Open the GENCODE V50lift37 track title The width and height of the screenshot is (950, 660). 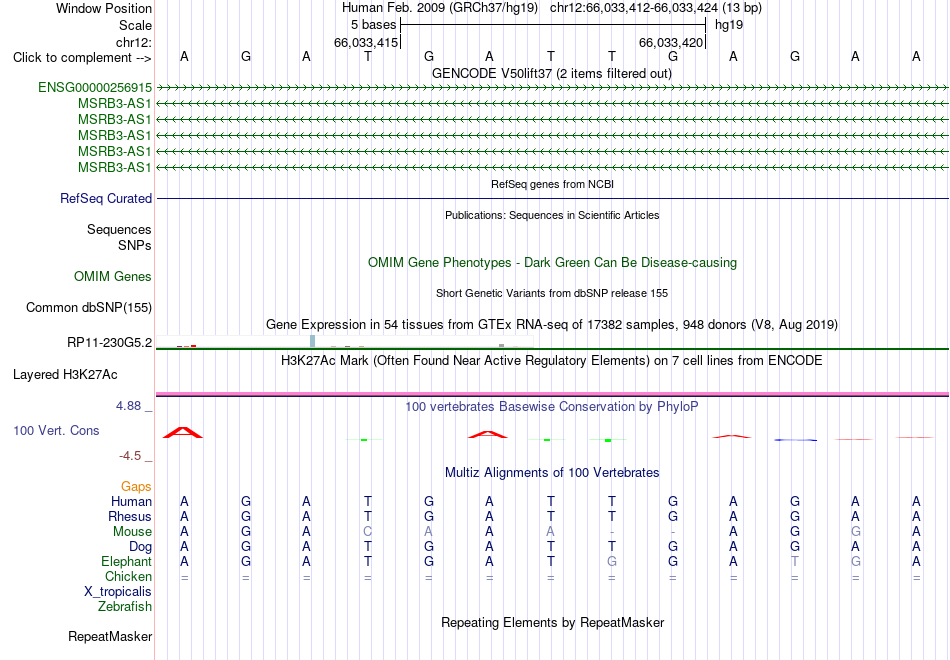click(551, 73)
